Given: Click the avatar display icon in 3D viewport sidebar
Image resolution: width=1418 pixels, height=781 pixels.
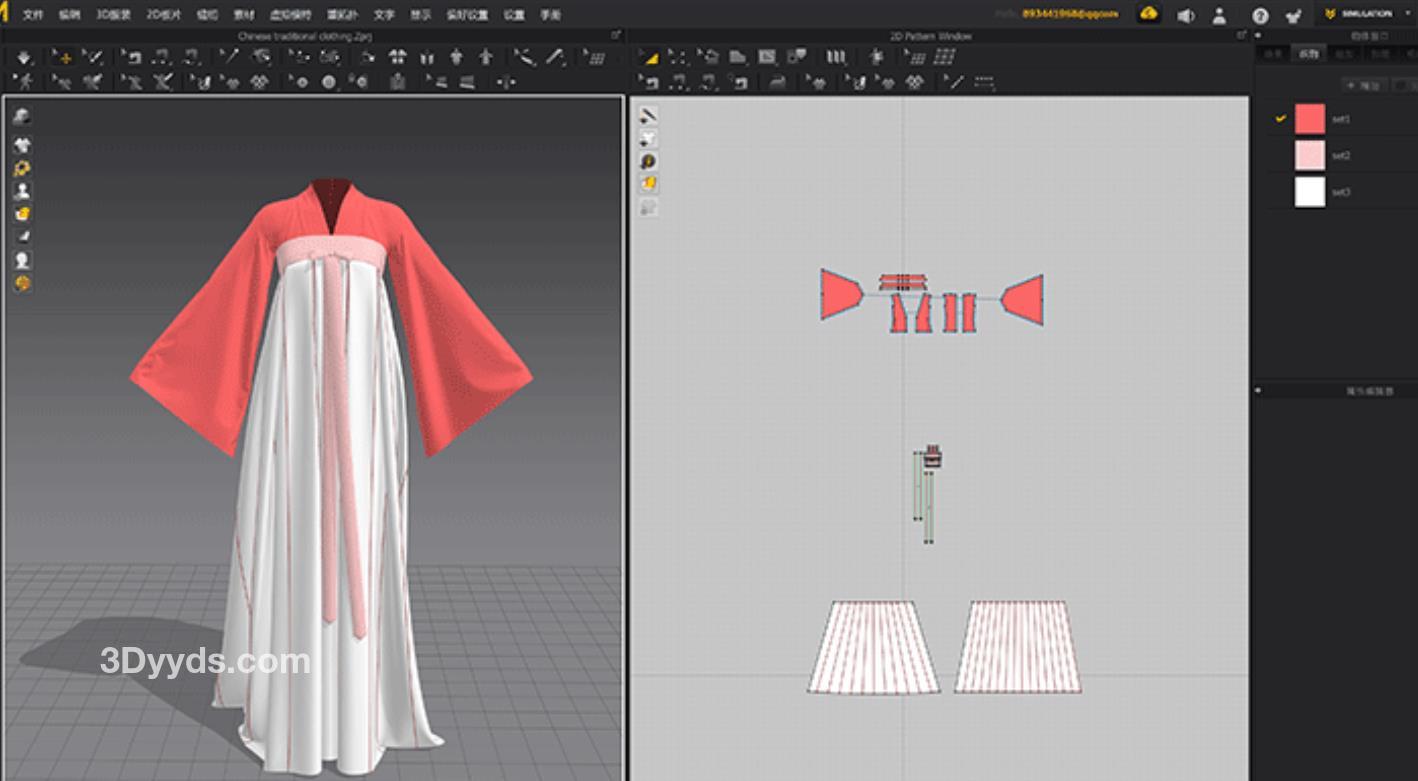Looking at the screenshot, I should point(22,190).
